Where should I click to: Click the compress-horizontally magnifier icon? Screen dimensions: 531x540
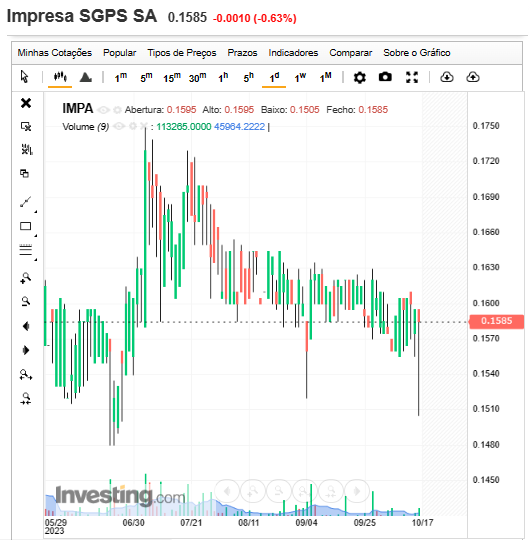coord(26,398)
